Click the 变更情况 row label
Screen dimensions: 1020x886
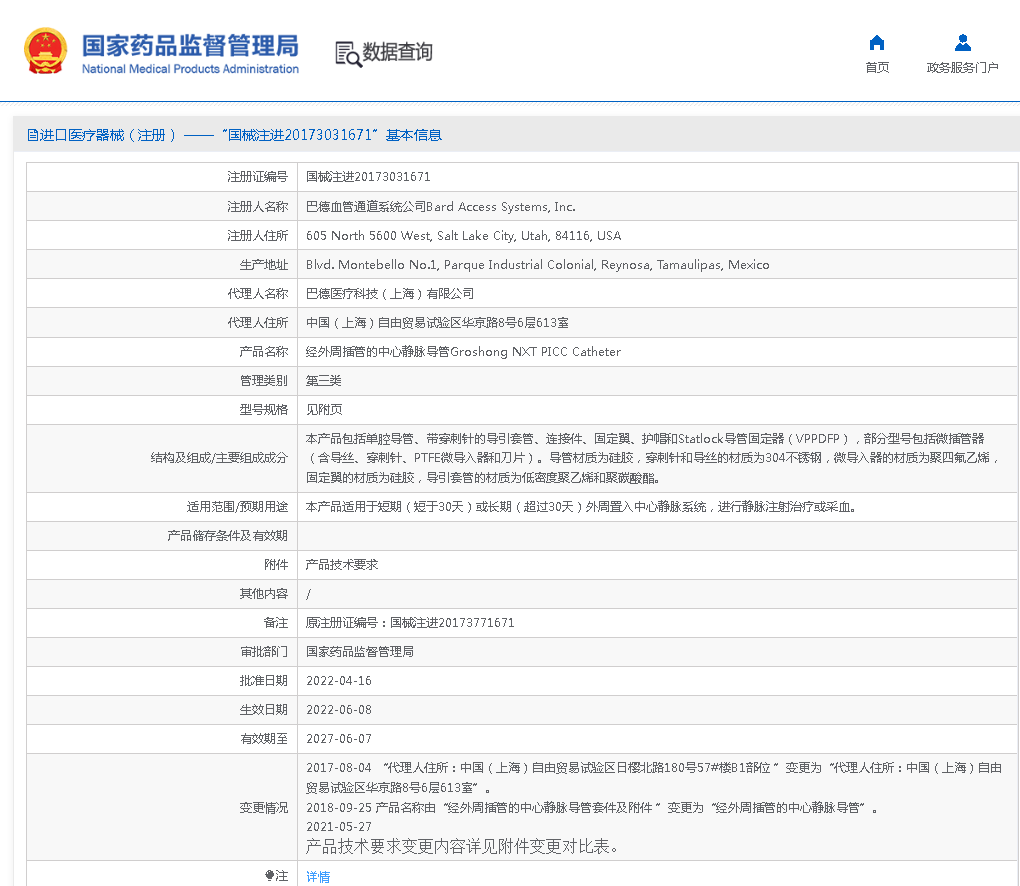point(263,807)
